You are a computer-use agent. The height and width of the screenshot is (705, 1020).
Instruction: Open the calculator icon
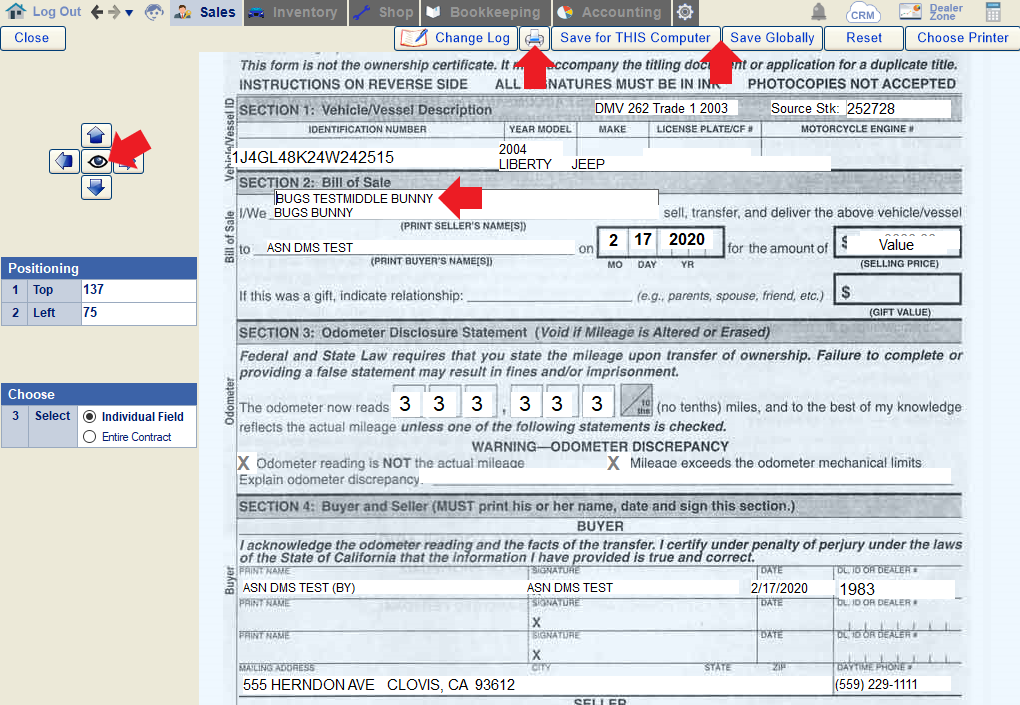[x=993, y=12]
